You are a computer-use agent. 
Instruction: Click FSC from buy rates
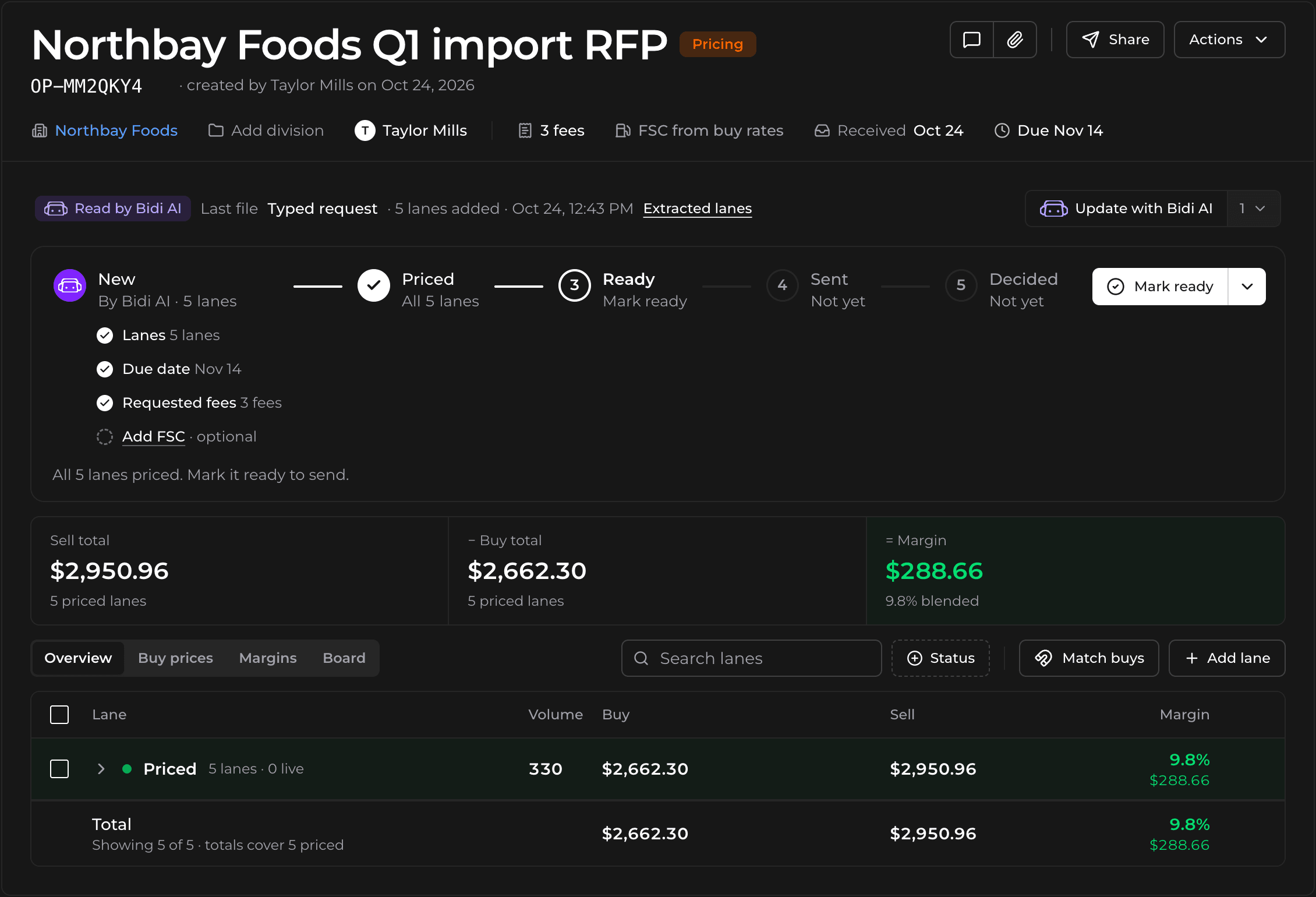pos(699,130)
